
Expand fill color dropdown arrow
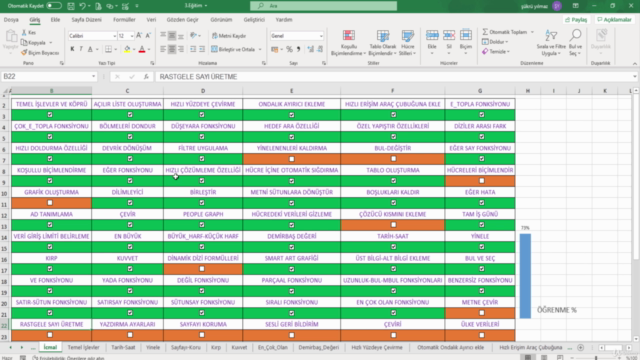[x=134, y=49]
